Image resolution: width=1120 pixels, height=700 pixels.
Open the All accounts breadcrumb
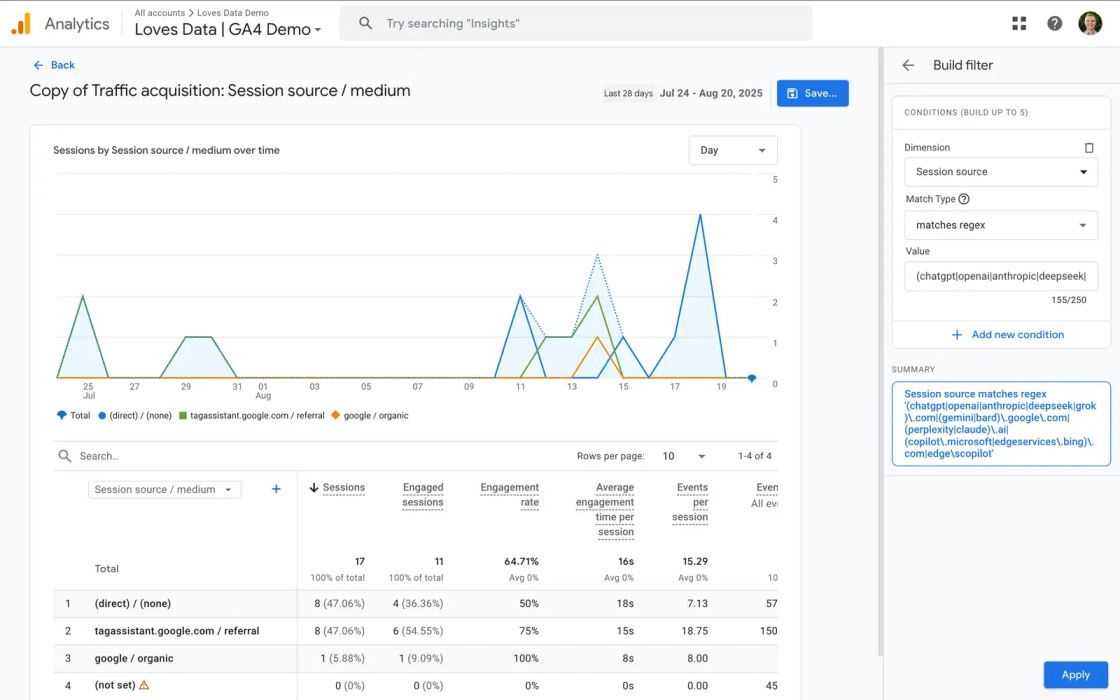click(160, 13)
